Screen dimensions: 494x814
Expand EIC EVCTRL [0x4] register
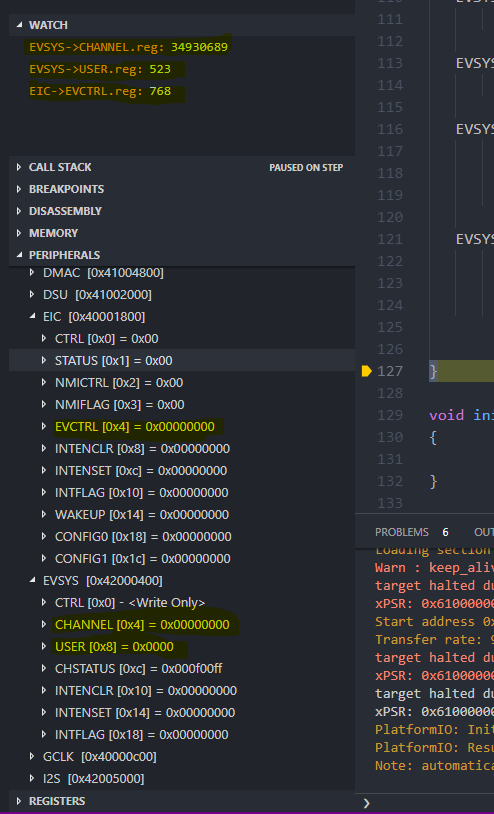coord(45,427)
